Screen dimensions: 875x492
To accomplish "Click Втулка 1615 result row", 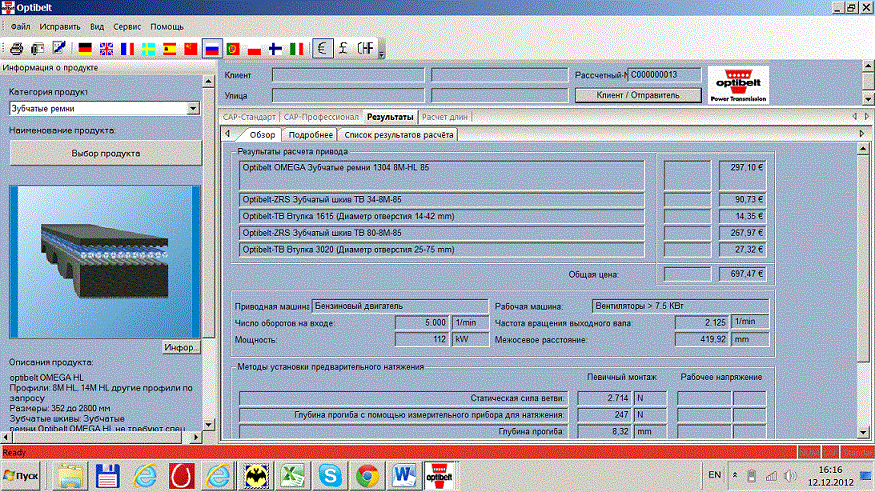I will pyautogui.click(x=441, y=216).
